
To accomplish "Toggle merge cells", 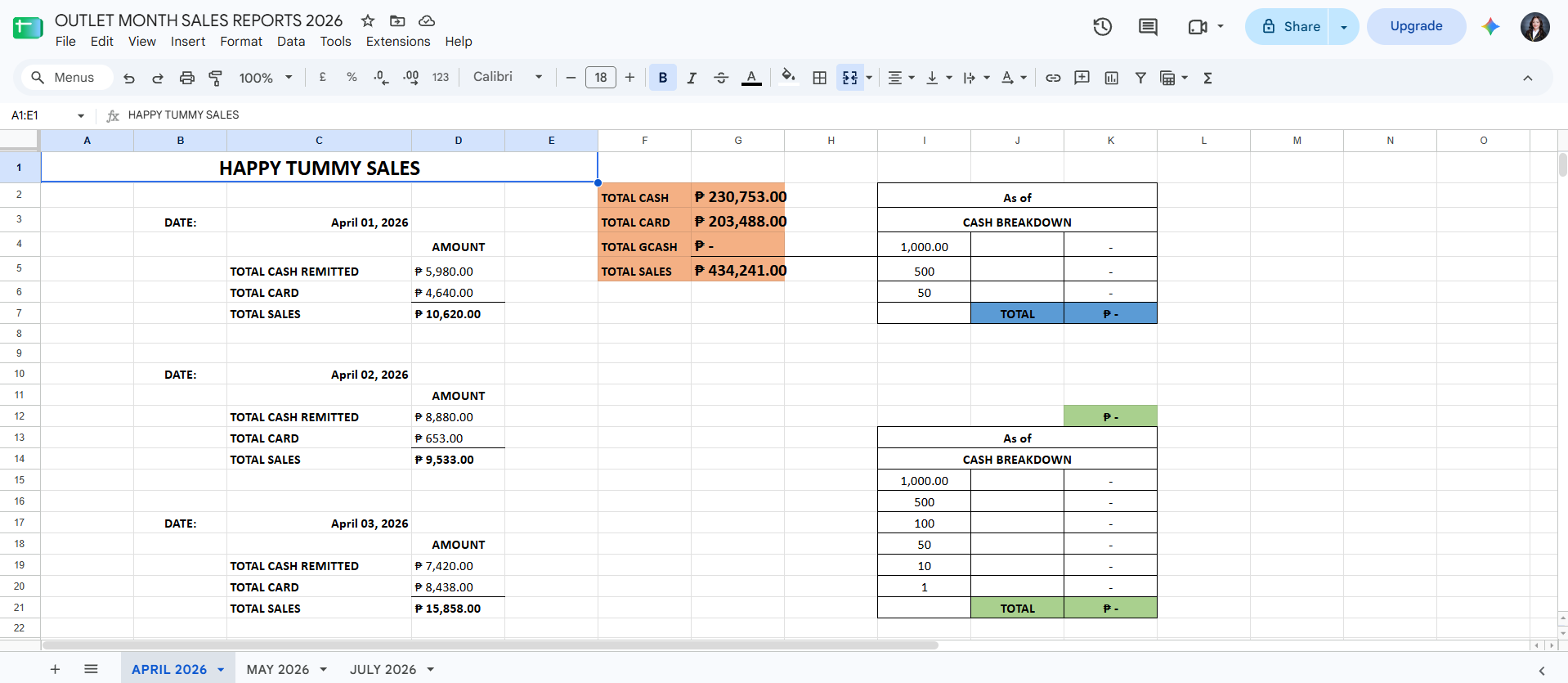I will tap(850, 78).
